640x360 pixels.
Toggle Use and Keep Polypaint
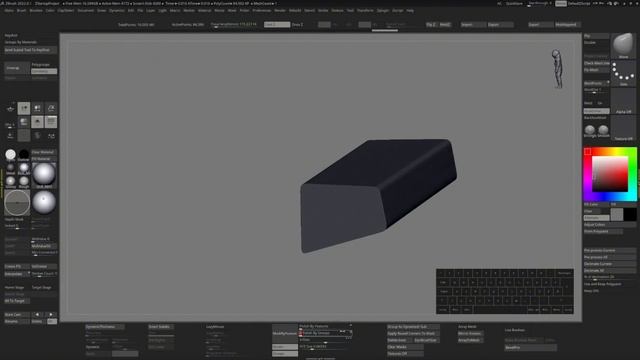[x=602, y=284]
